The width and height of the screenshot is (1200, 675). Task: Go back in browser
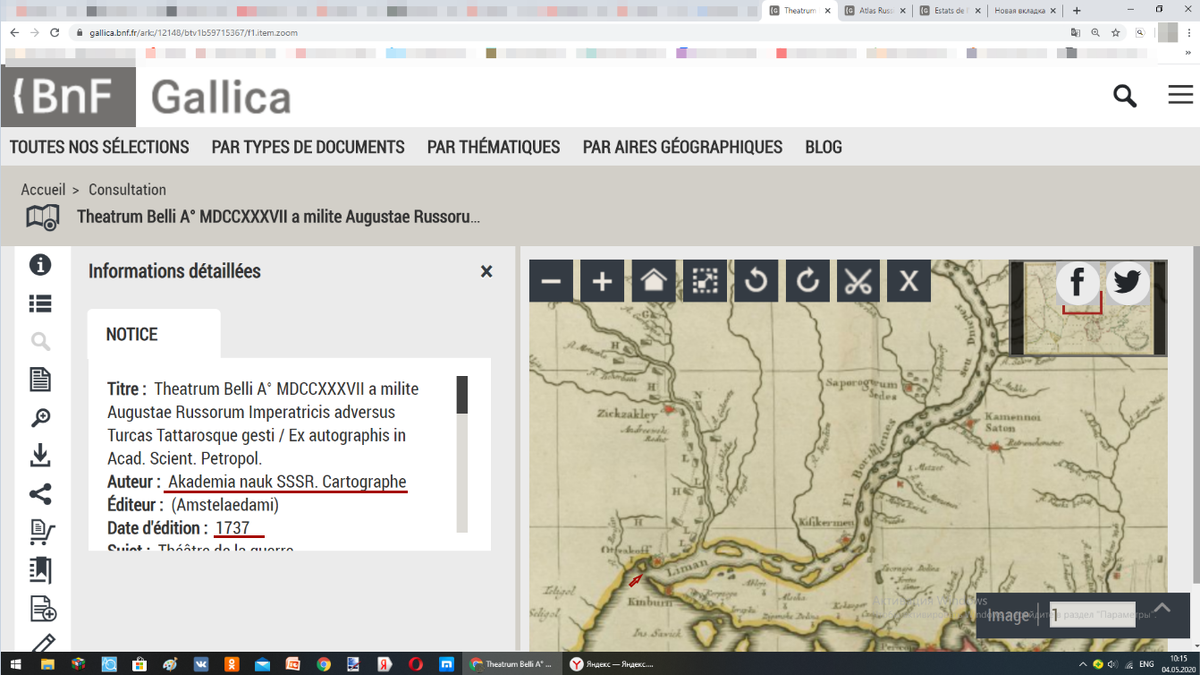(14, 32)
